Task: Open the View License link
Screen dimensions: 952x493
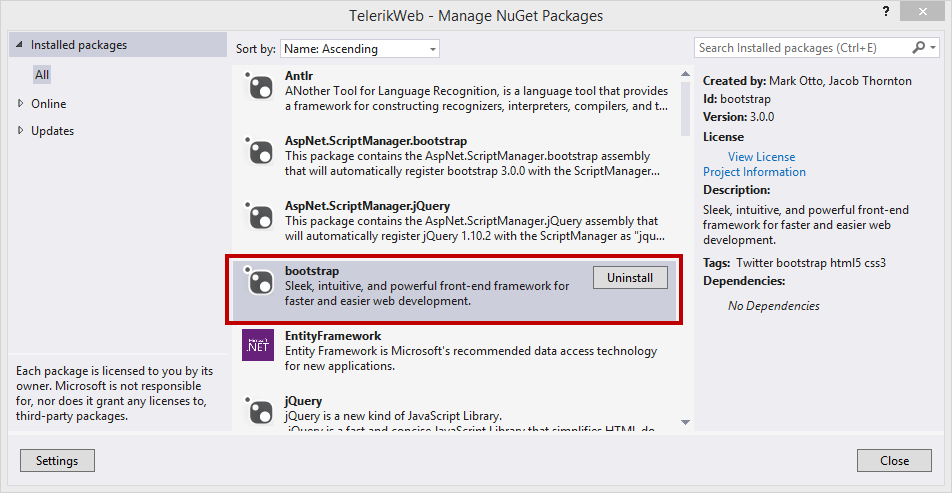Action: click(761, 157)
